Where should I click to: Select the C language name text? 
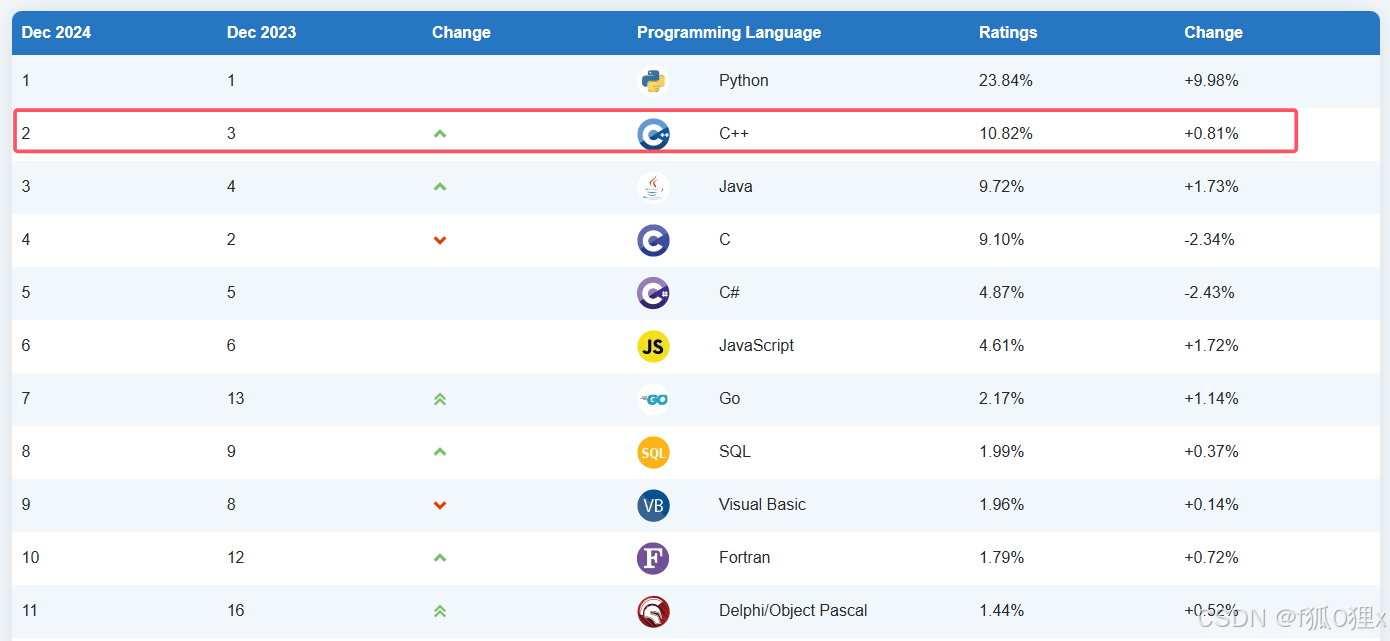(725, 239)
